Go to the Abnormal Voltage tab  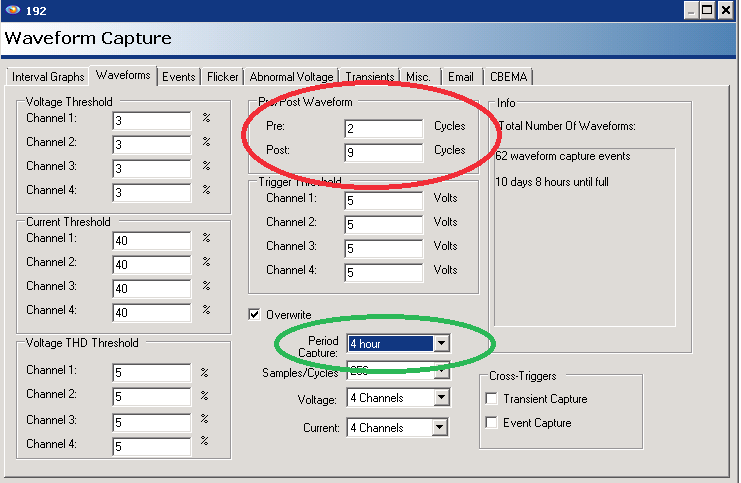[x=291, y=77]
